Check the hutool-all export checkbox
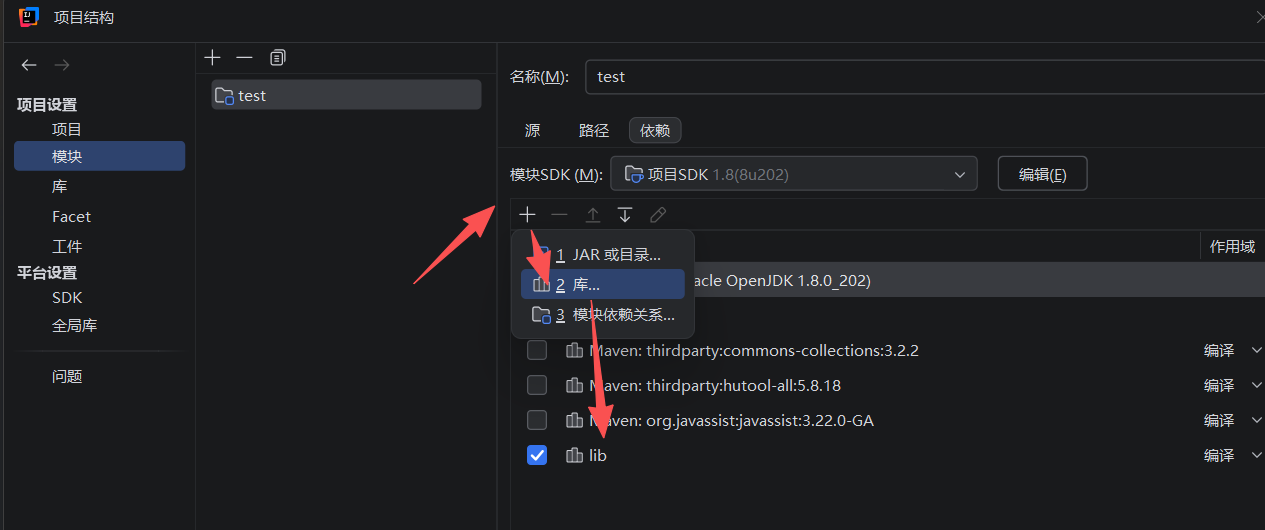The height and width of the screenshot is (530, 1265). coord(537,385)
